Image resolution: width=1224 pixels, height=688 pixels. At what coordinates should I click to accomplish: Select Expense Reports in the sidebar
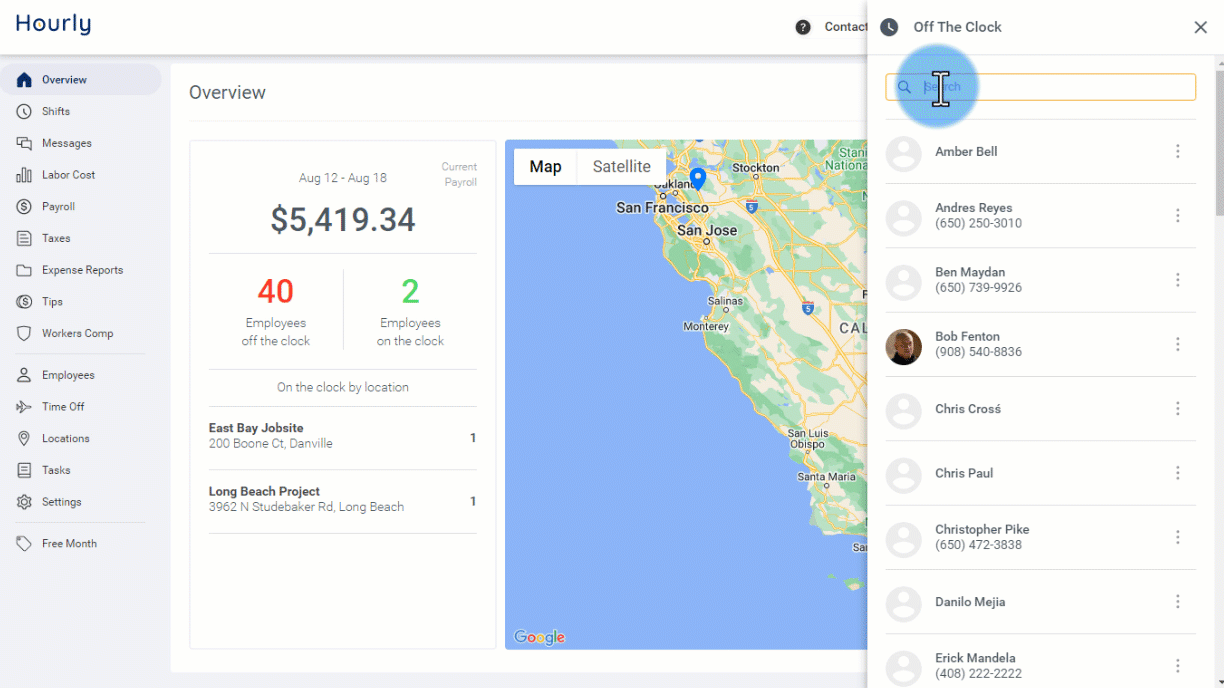81,270
